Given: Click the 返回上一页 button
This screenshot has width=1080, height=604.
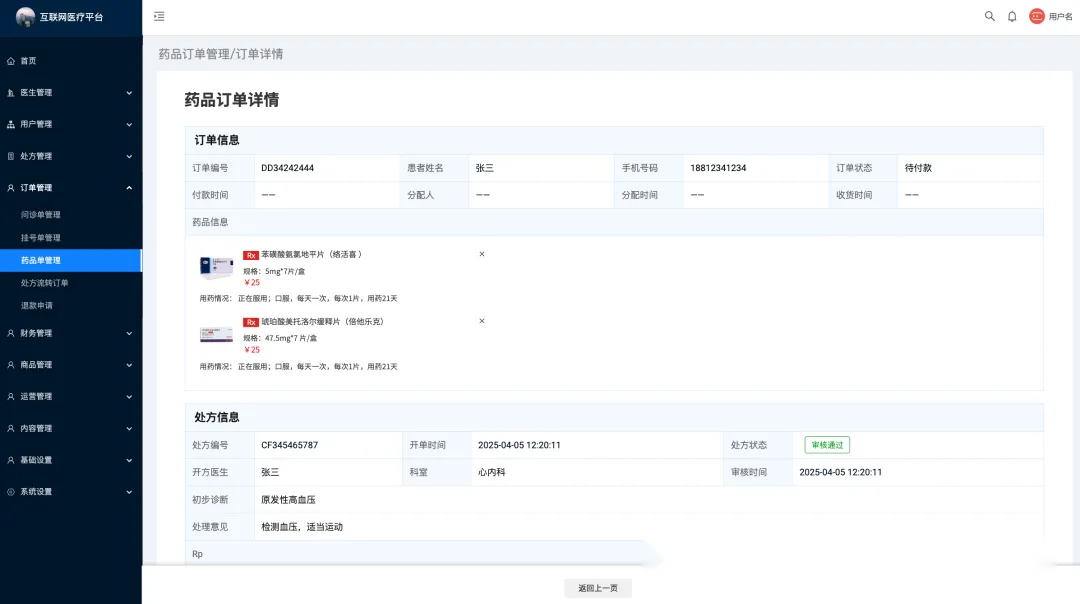Looking at the screenshot, I should (x=598, y=588).
